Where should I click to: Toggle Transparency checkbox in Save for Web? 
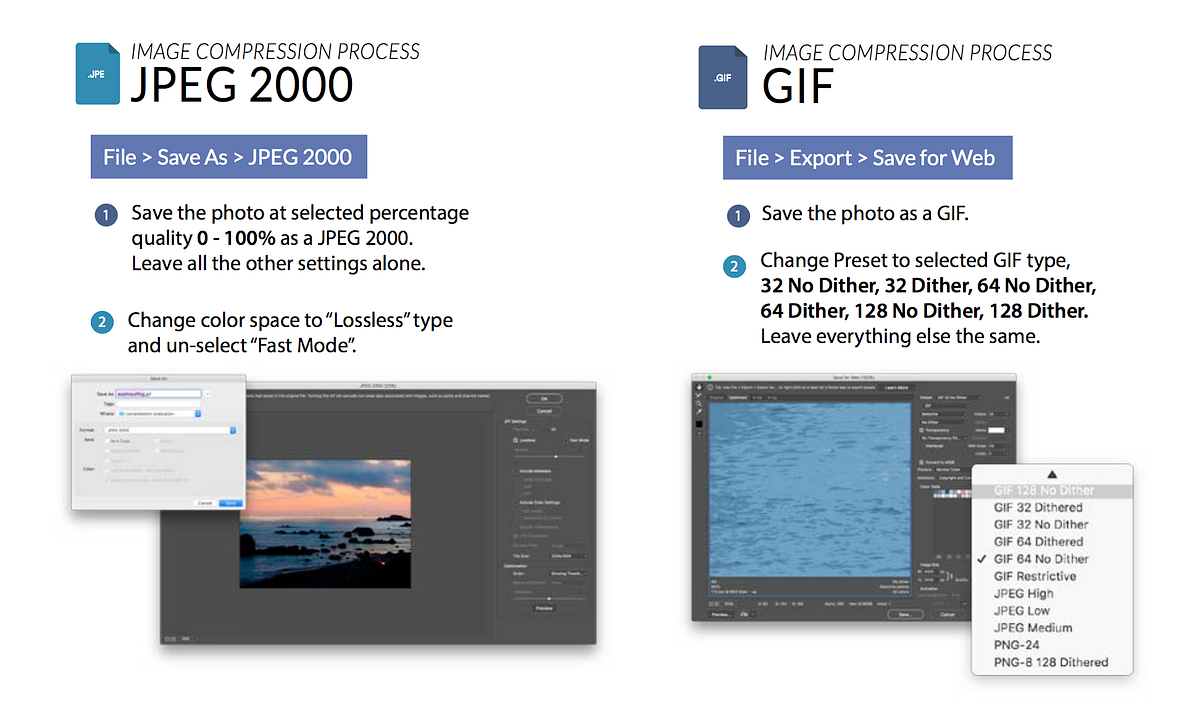tap(921, 430)
